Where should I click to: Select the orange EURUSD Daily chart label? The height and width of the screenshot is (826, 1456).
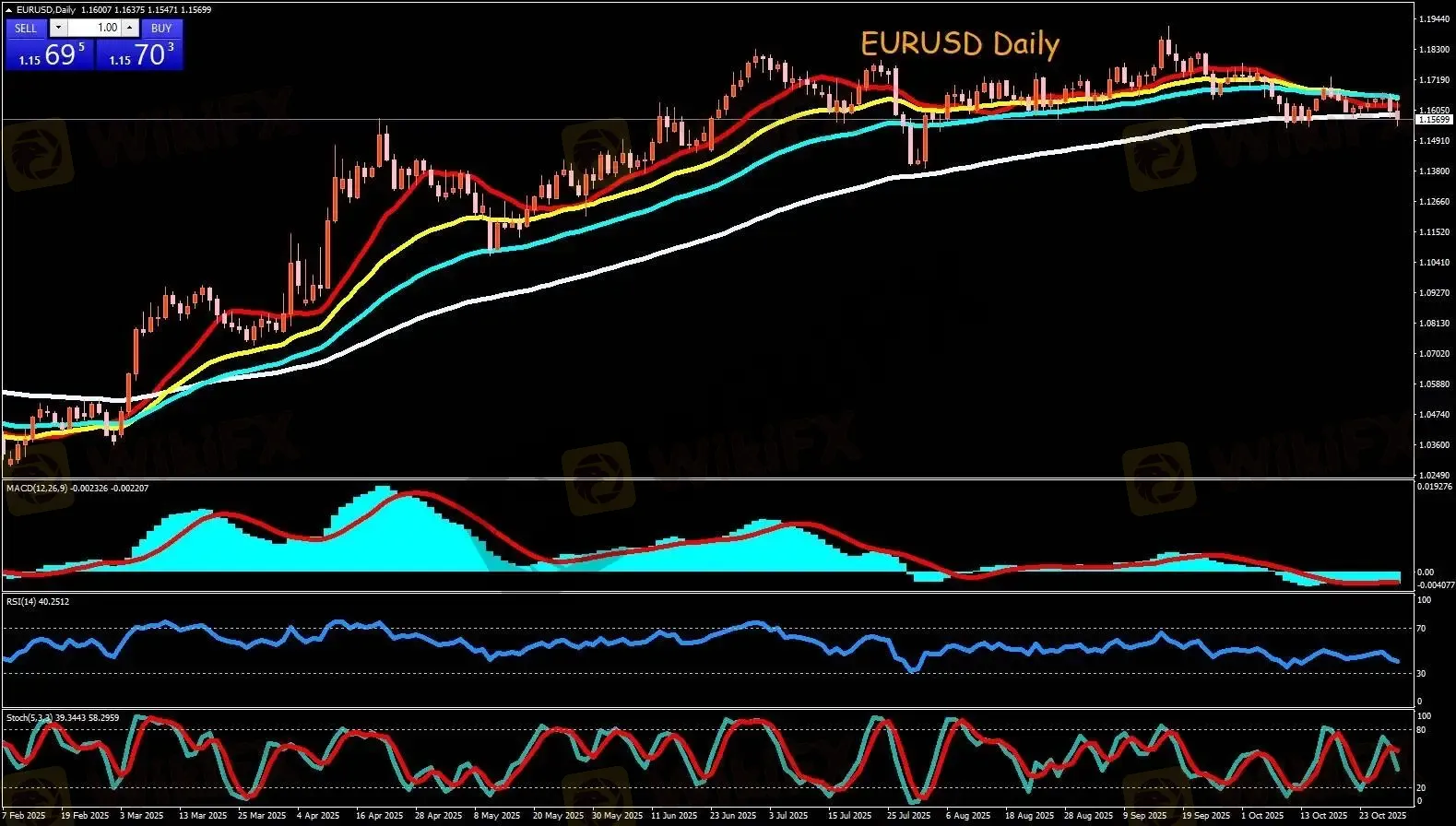tap(960, 44)
